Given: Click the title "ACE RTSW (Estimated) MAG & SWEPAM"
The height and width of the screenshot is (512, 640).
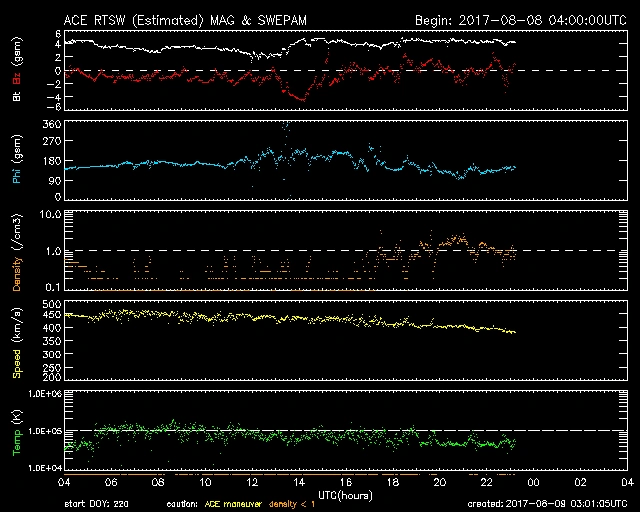Looking at the screenshot, I should pos(185,20).
